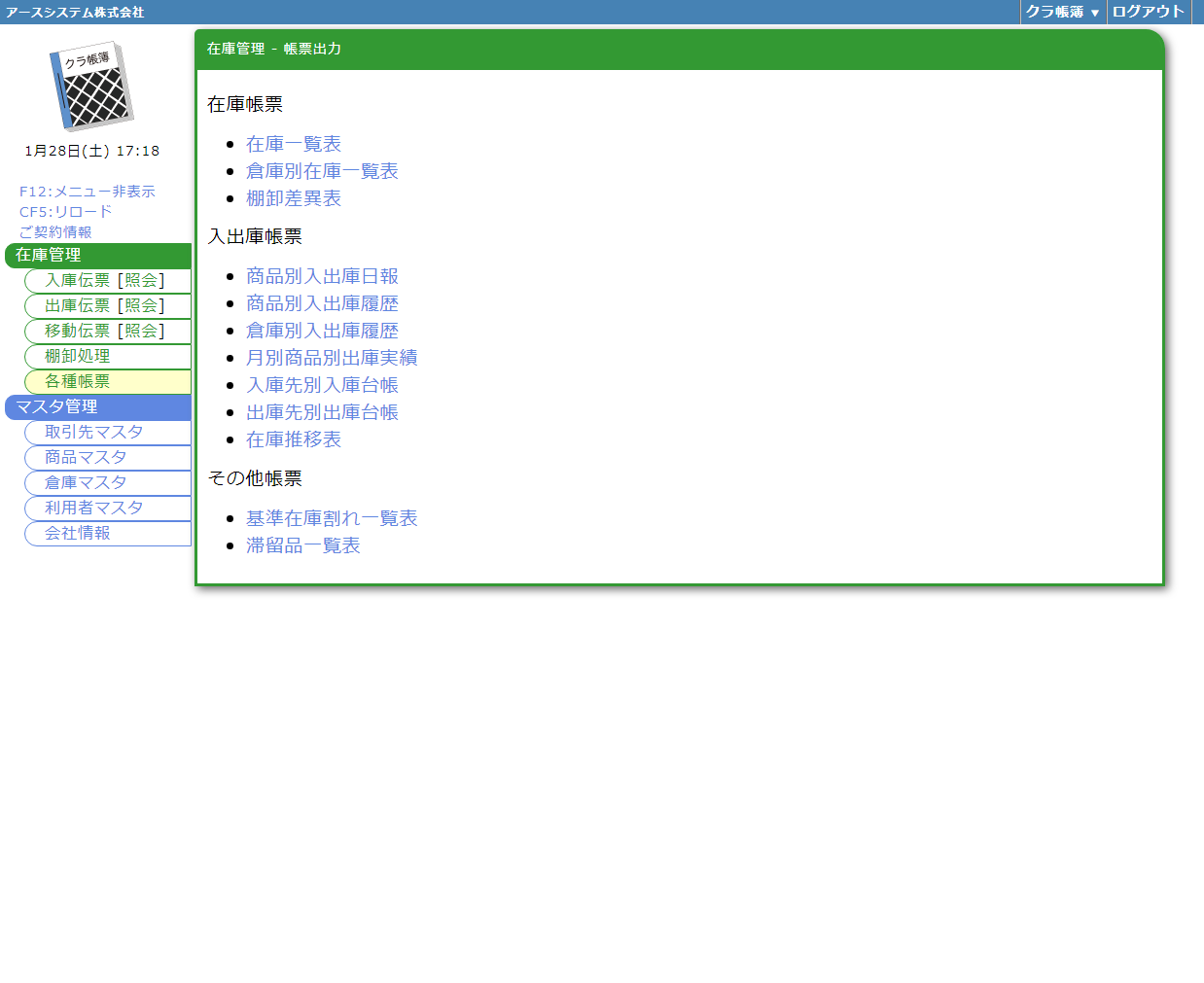
Task: Open 移動伝票 menu item
Action: pyautogui.click(x=77, y=331)
